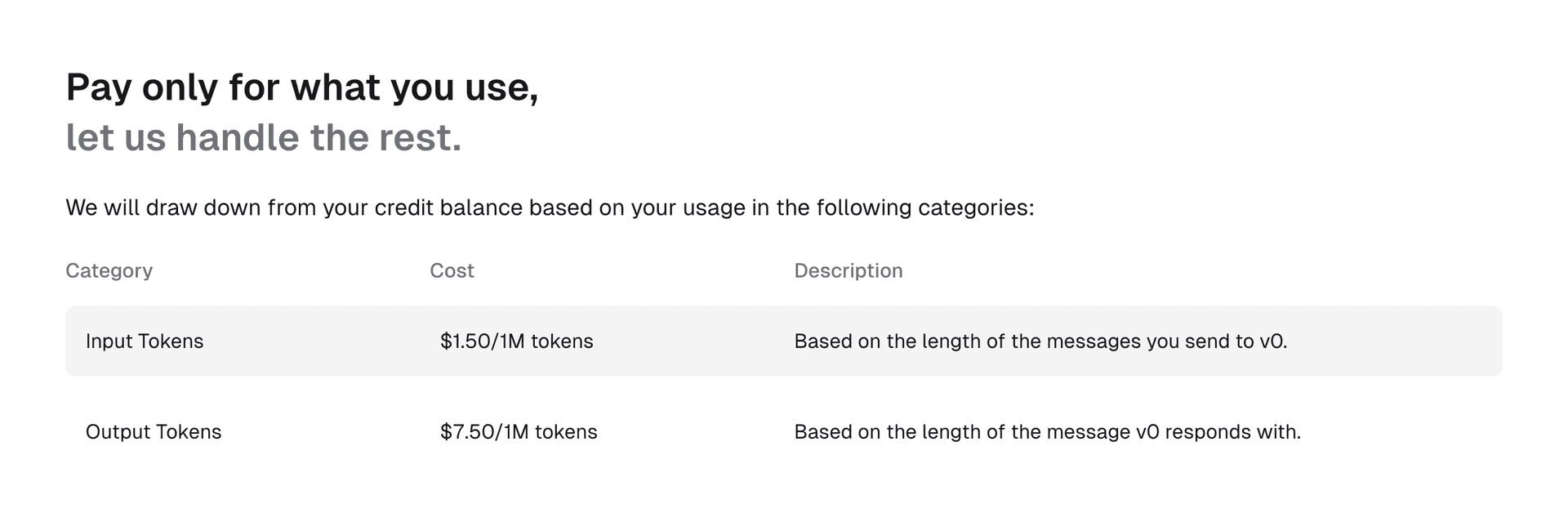
Task: Click 'following categories' at end of paragraph
Action: pyautogui.click(x=924, y=207)
